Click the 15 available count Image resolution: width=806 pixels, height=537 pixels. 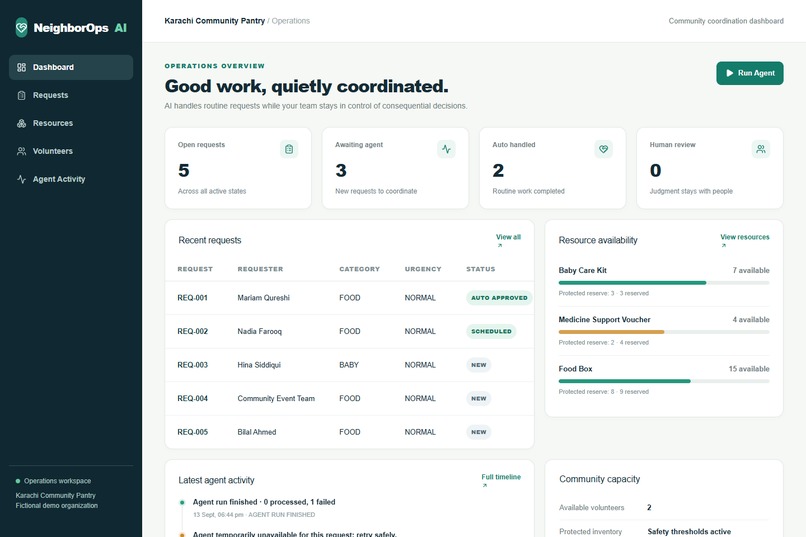pos(749,369)
